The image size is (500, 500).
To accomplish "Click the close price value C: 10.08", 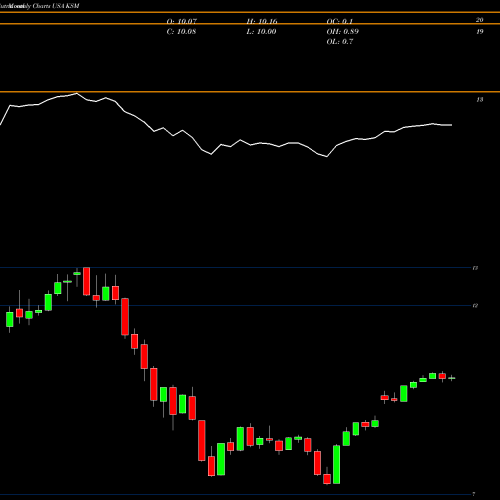I will pos(181,32).
